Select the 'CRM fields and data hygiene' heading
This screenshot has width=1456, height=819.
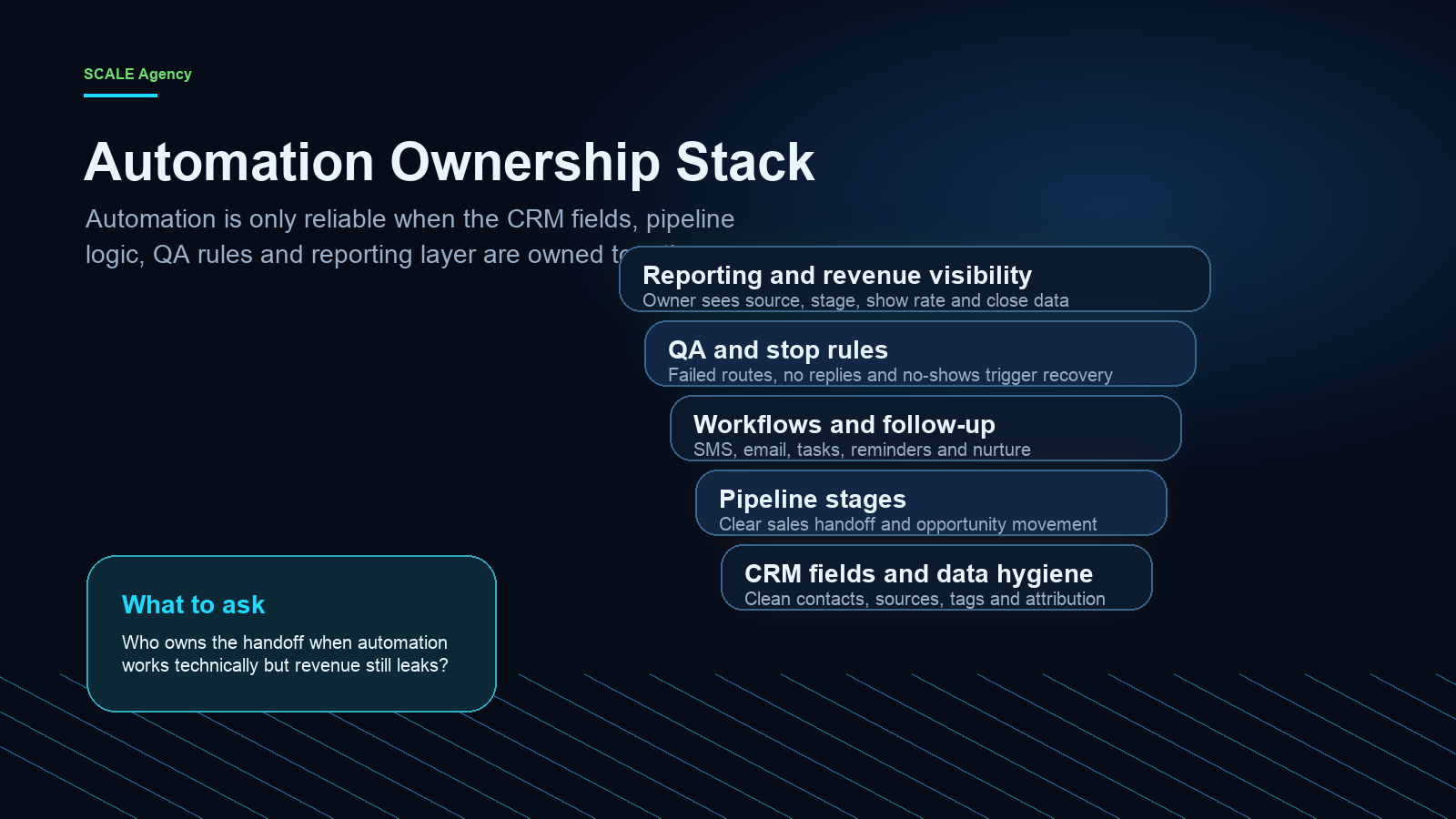919,573
